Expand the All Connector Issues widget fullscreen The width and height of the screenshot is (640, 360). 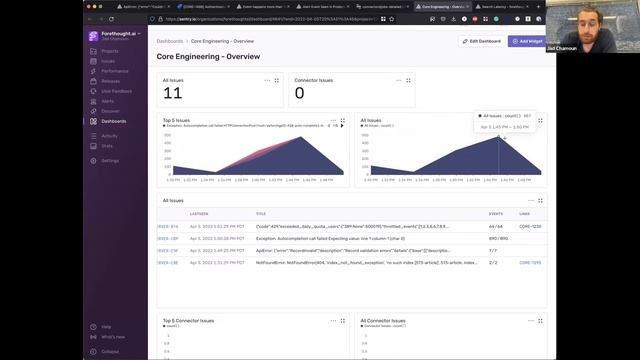coord(540,321)
